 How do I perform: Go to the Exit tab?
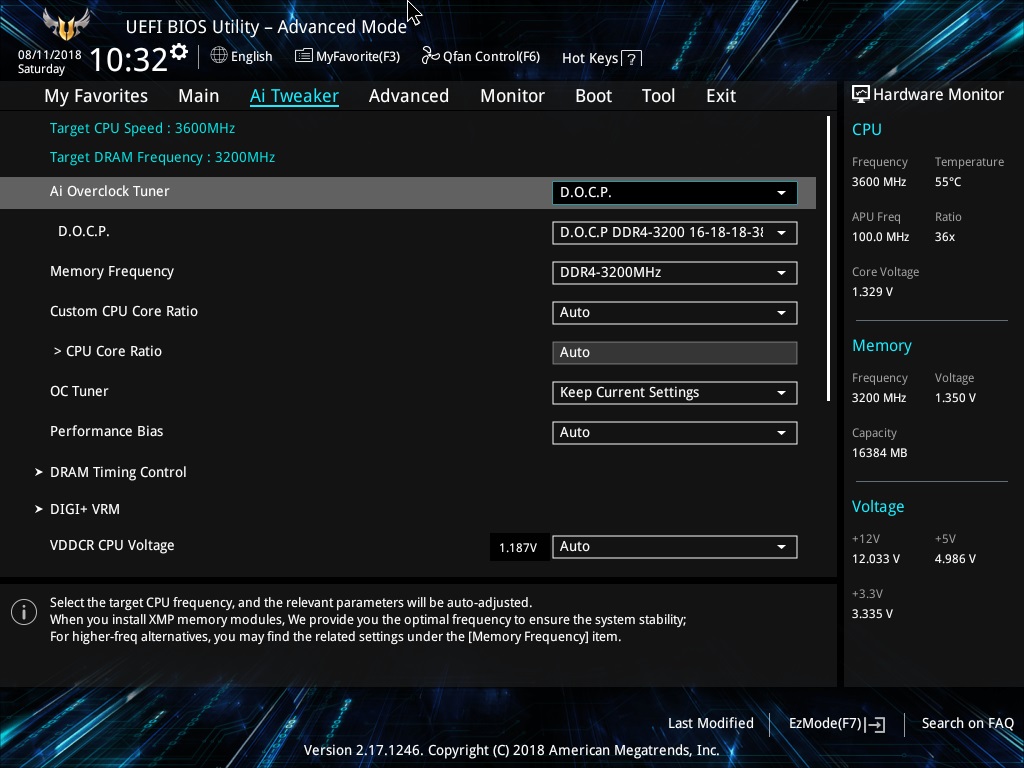pos(721,96)
